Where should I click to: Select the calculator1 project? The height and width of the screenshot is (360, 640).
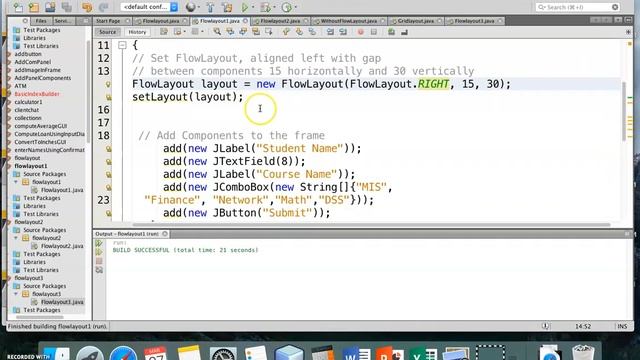(x=28, y=102)
